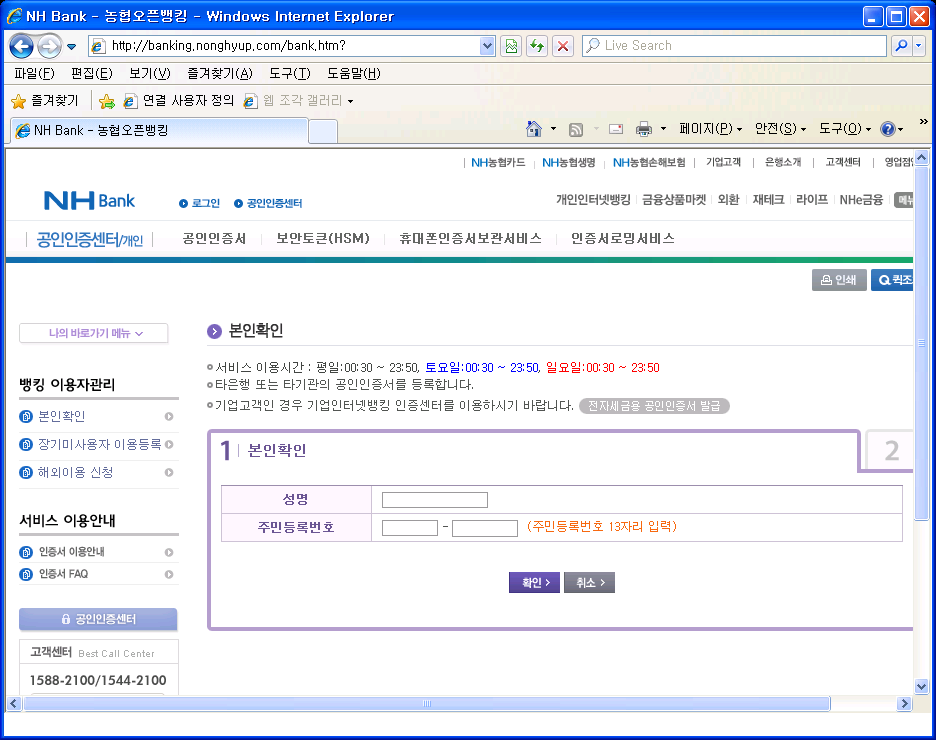Open the 고객센터 top link
The height and width of the screenshot is (740, 936).
click(842, 162)
